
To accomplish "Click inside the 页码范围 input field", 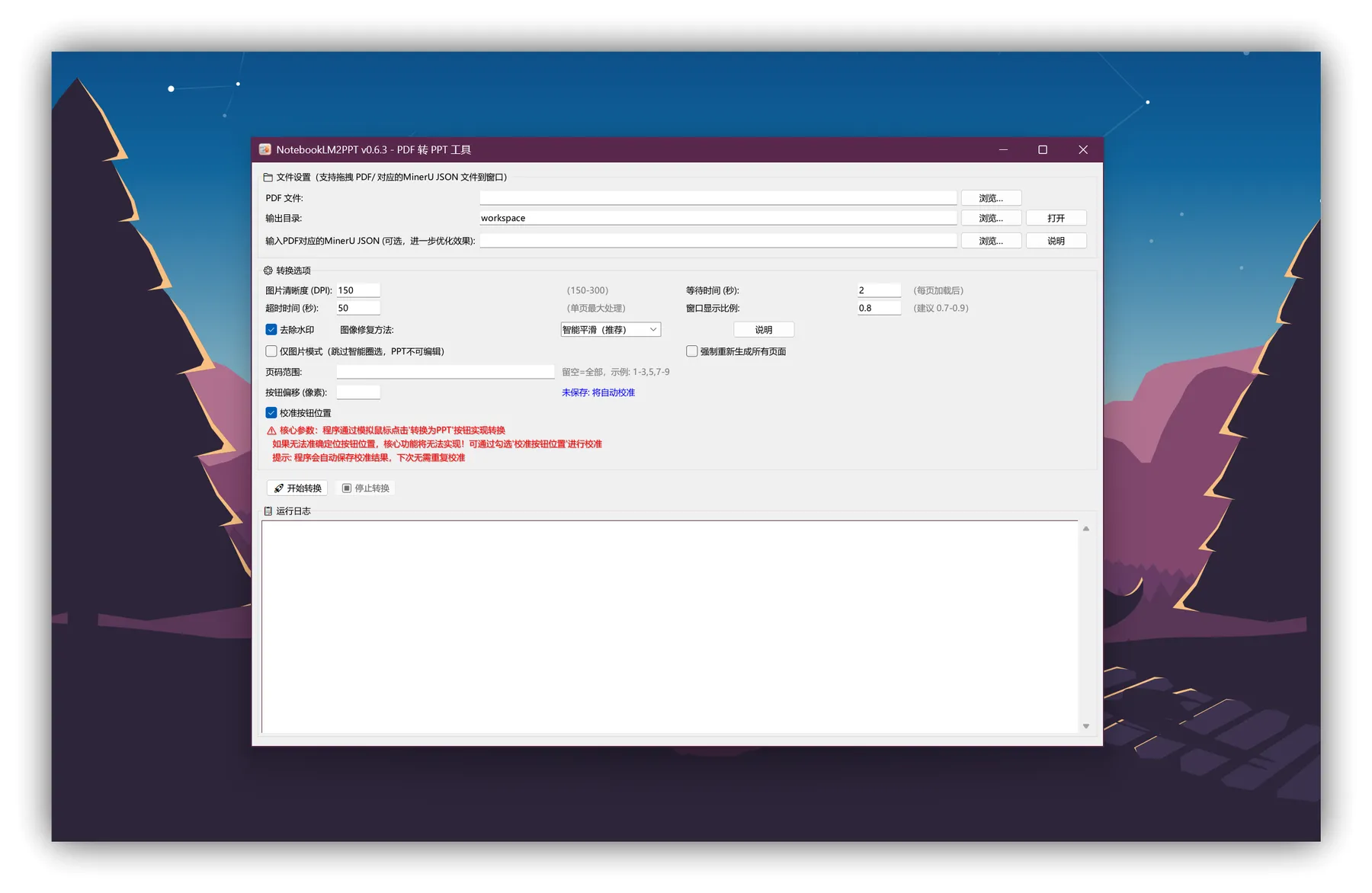I will pyautogui.click(x=445, y=371).
